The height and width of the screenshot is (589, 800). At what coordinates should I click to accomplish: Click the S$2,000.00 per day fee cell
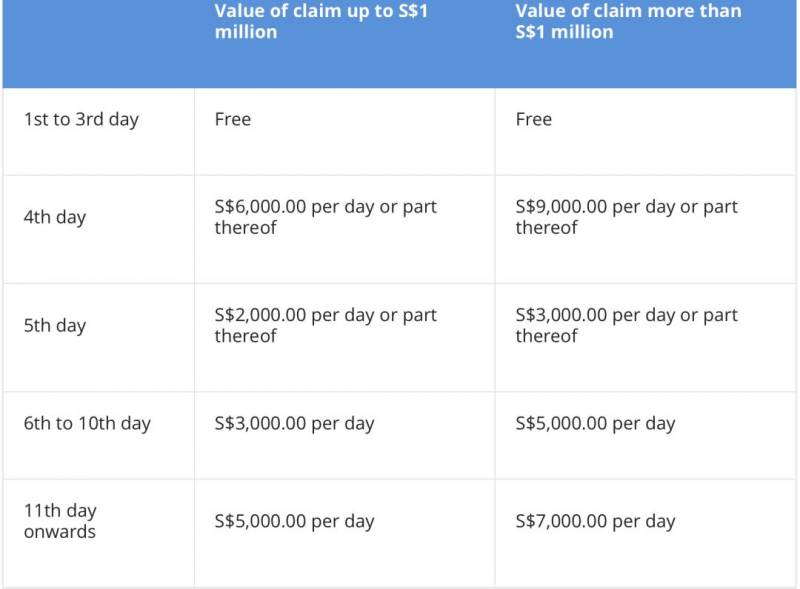coord(325,315)
